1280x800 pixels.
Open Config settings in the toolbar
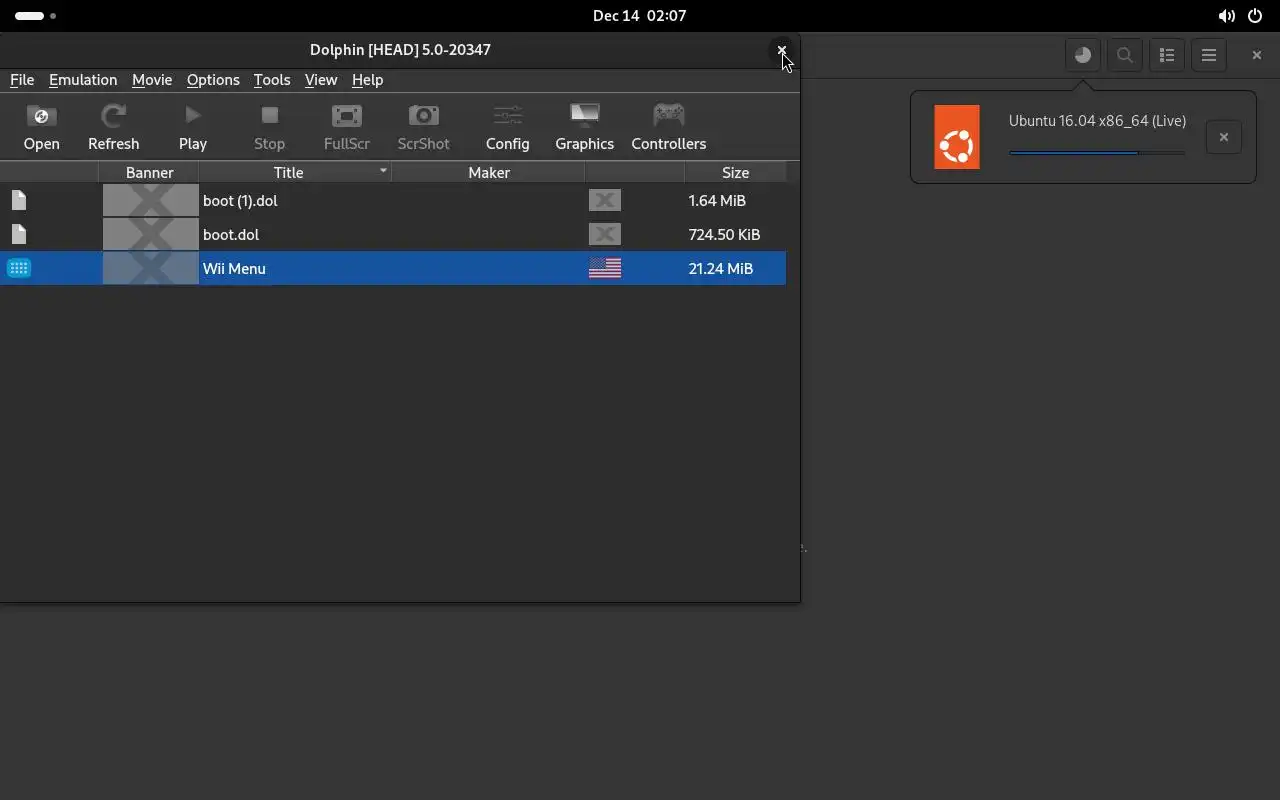pyautogui.click(x=507, y=127)
